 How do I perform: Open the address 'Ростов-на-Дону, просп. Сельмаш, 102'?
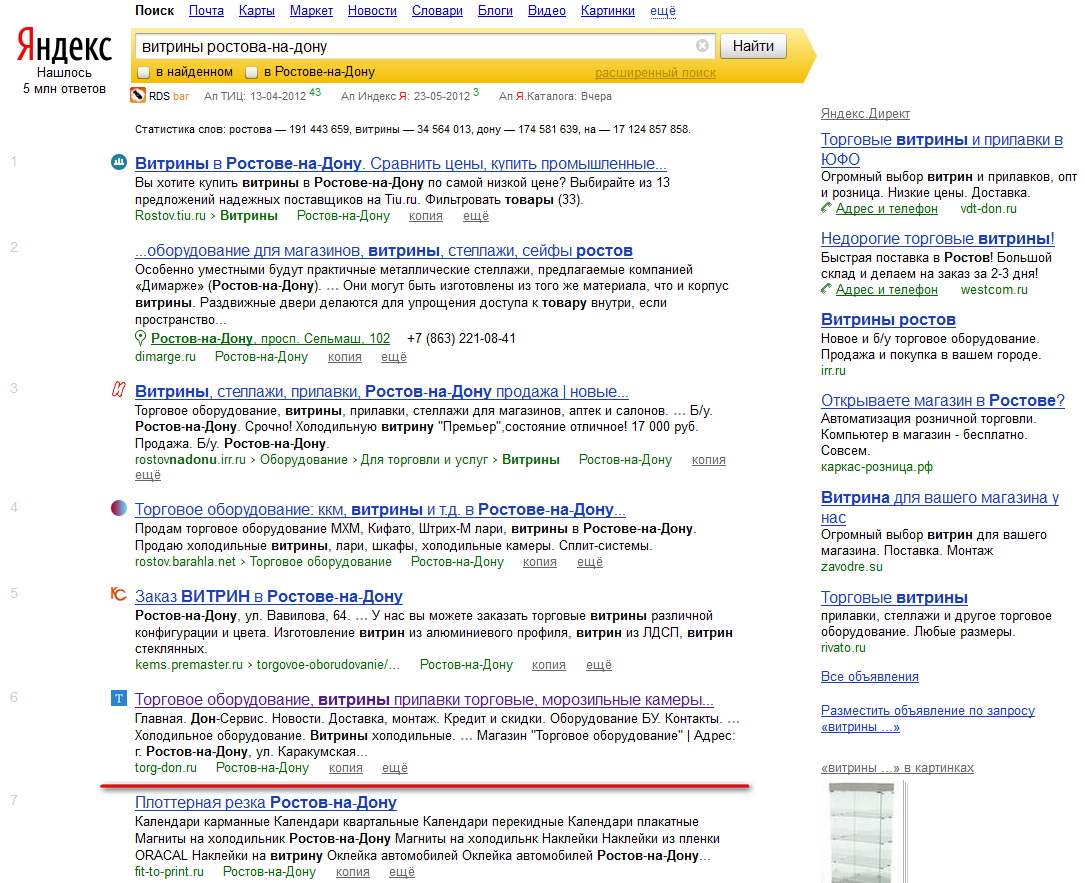click(x=271, y=338)
